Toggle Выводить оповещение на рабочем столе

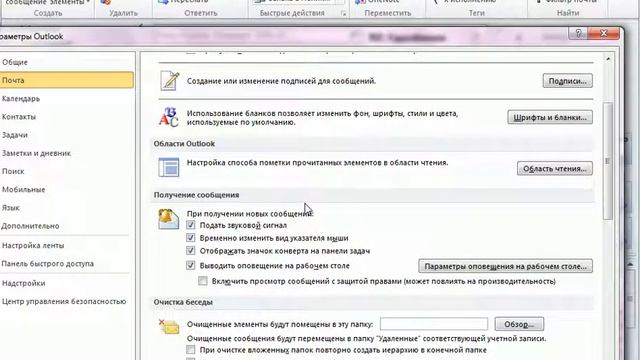[191, 265]
